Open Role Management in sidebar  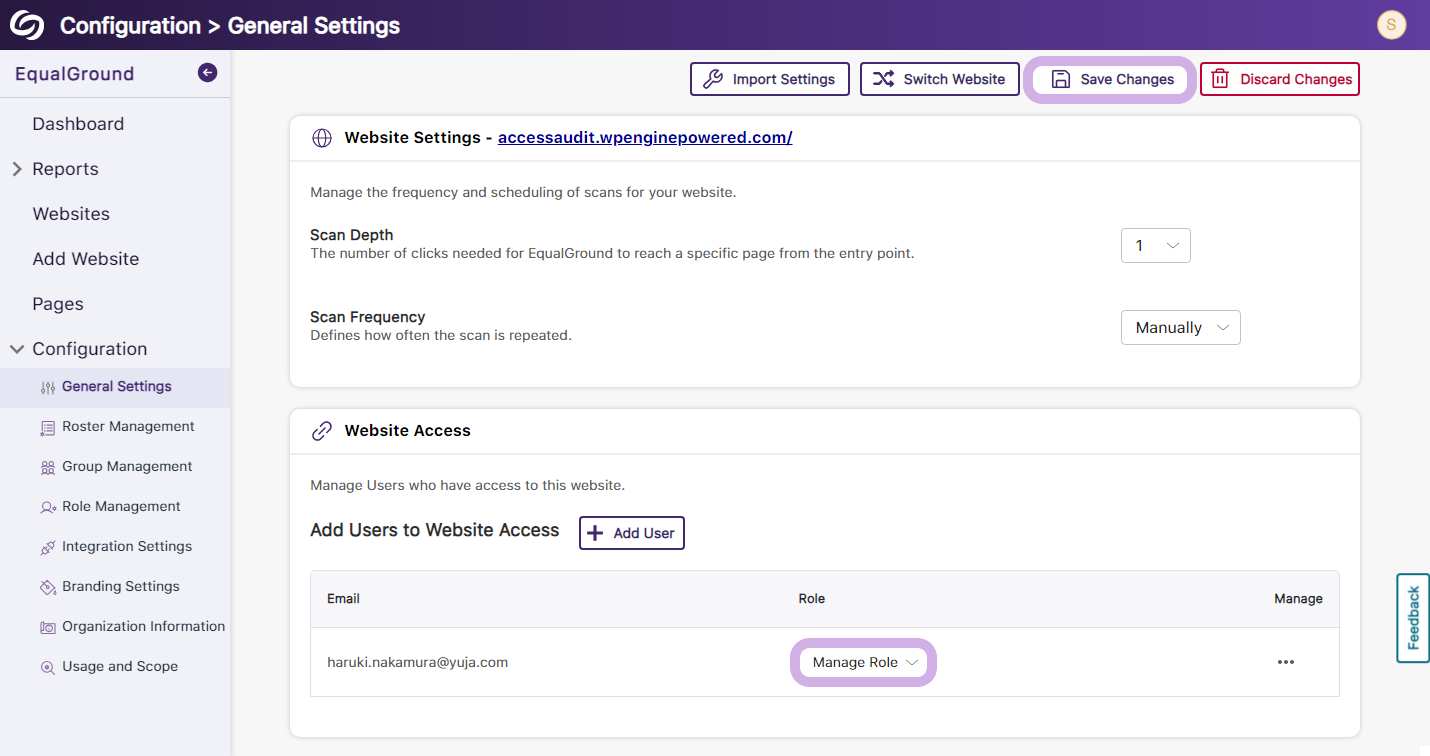coord(121,507)
